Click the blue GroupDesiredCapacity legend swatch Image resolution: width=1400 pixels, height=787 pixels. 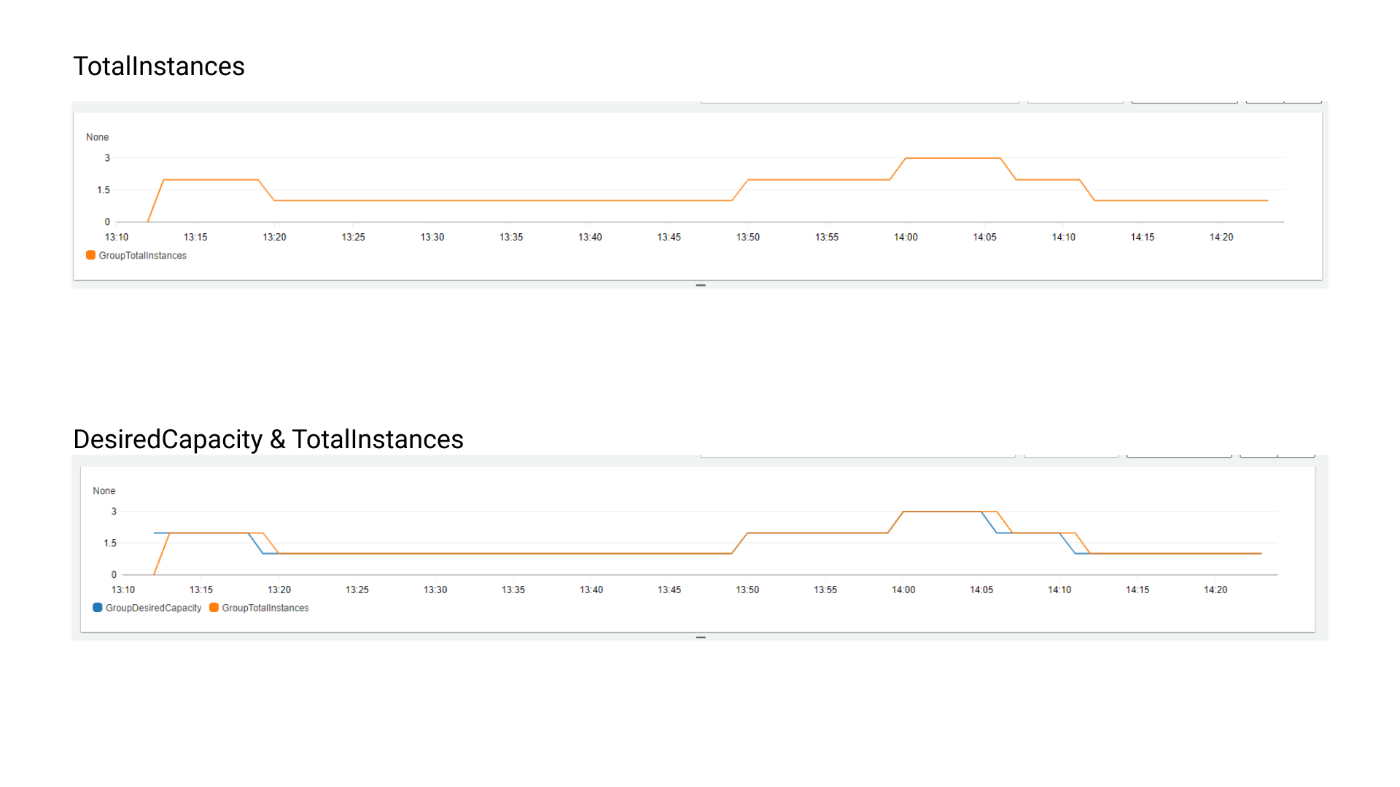click(x=97, y=607)
